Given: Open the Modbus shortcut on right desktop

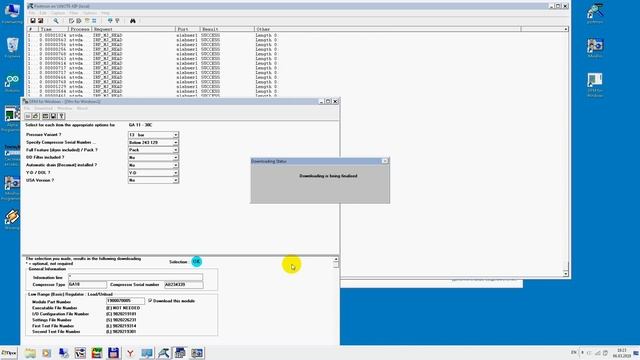Looking at the screenshot, I should click(x=595, y=48).
